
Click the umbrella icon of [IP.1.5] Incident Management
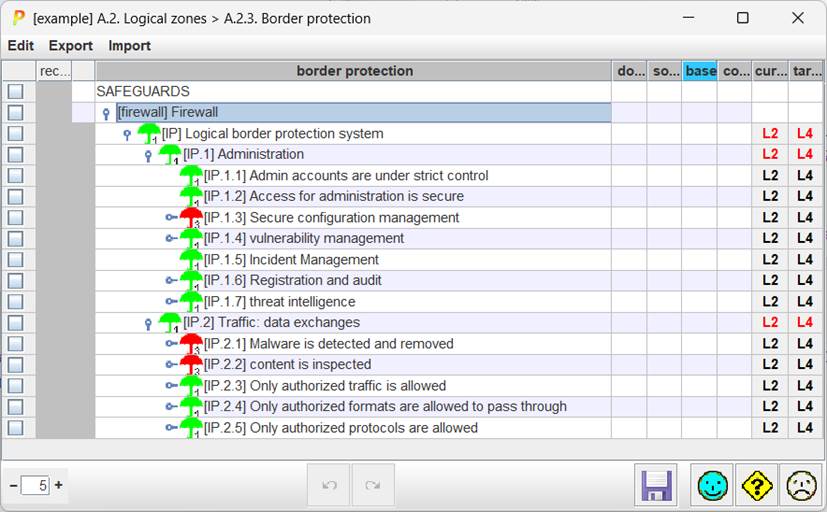click(x=191, y=259)
